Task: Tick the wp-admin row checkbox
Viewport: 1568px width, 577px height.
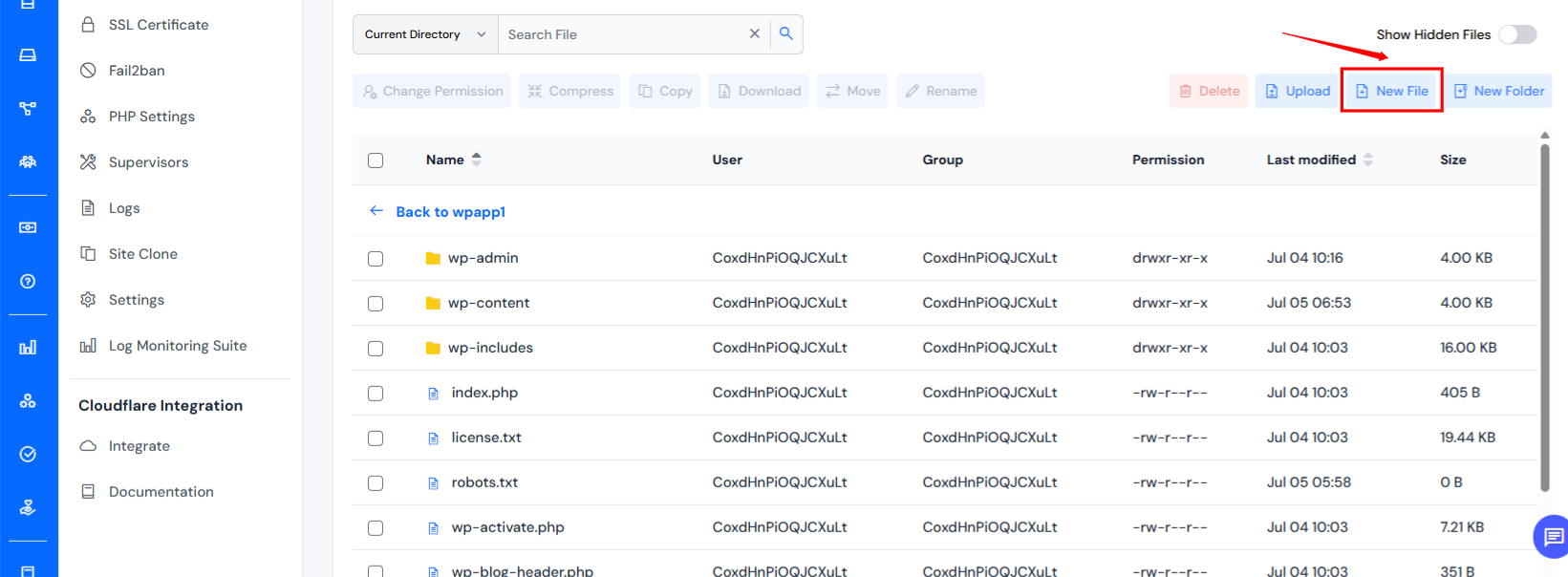Action: (376, 259)
